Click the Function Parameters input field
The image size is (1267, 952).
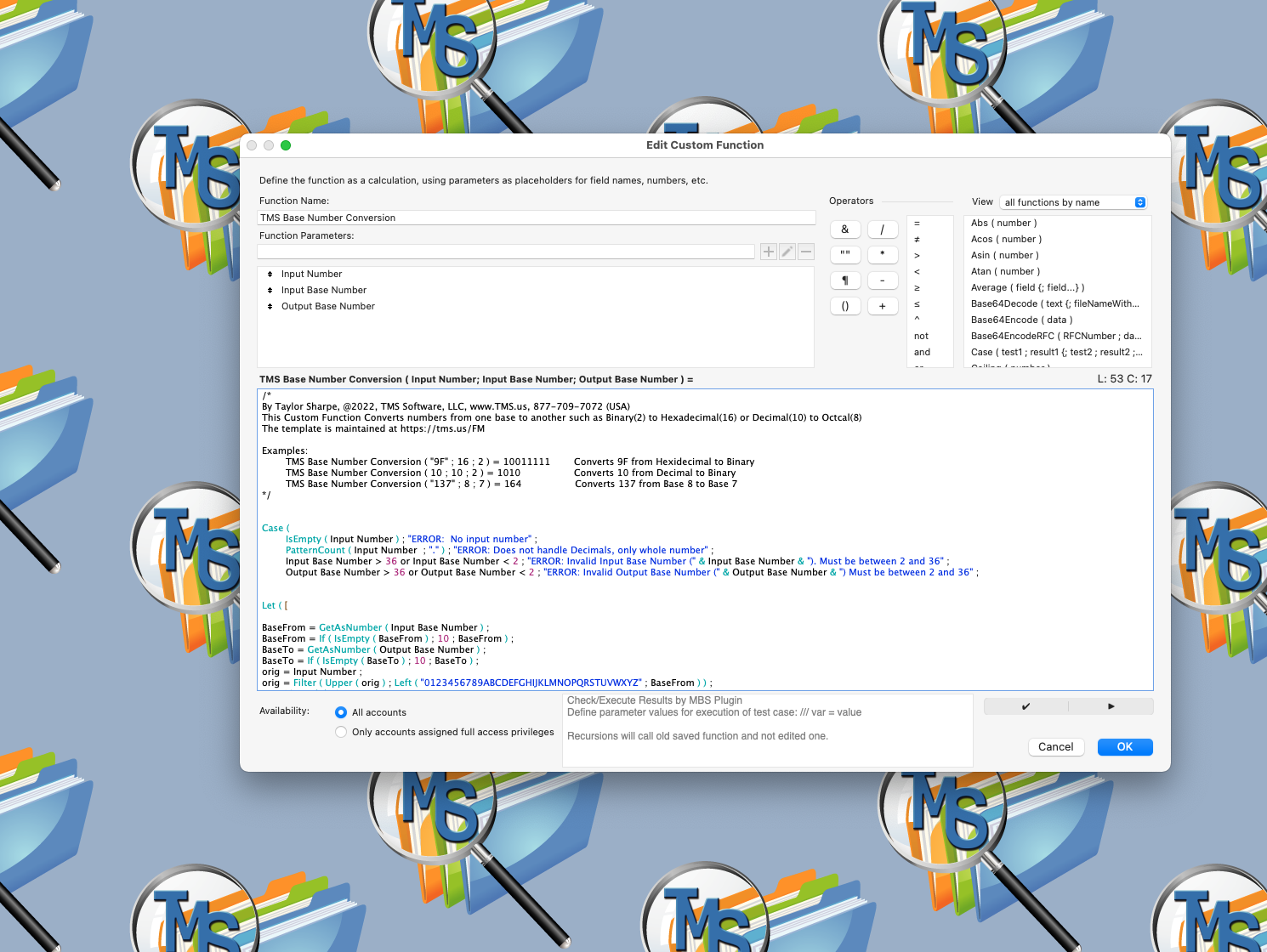pyautogui.click(x=506, y=252)
